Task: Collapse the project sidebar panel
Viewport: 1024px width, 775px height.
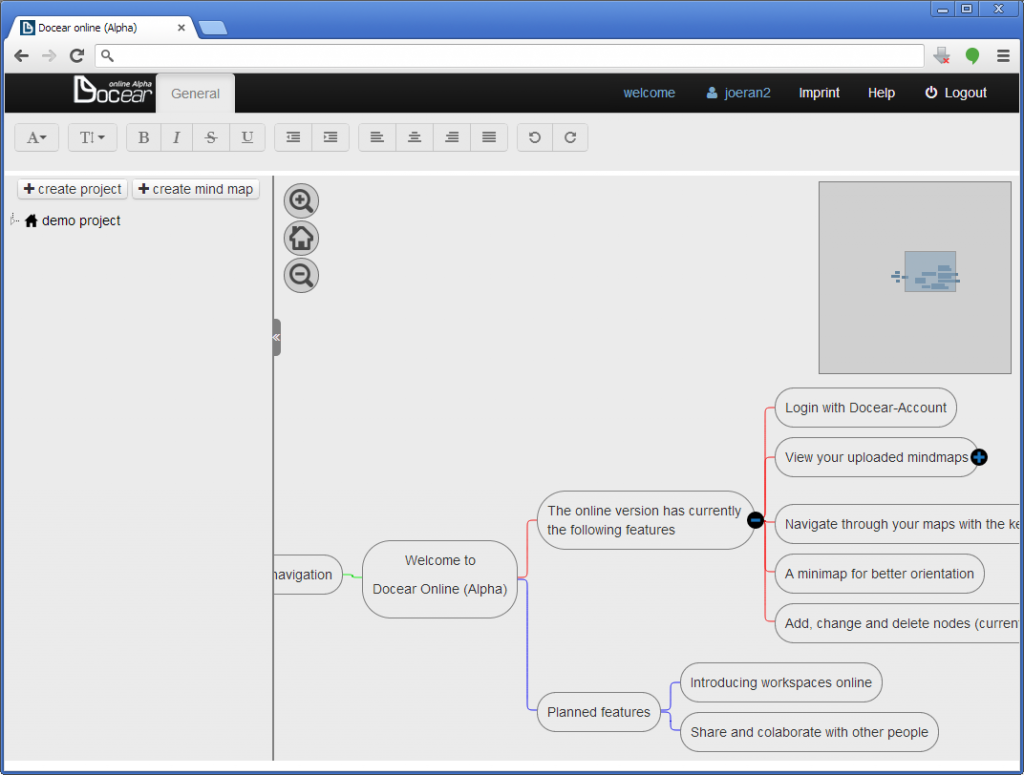Action: tap(277, 337)
